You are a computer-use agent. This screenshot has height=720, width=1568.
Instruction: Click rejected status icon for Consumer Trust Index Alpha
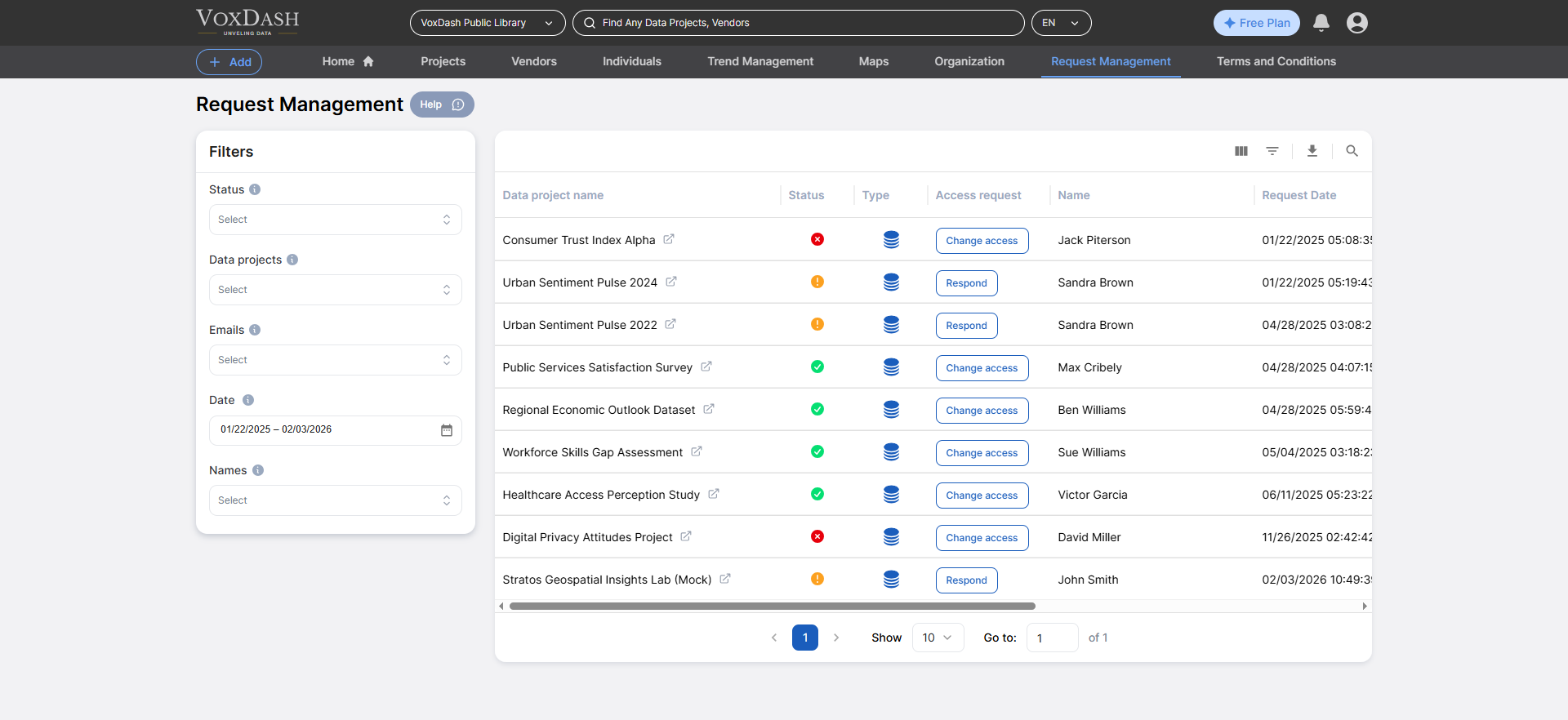[x=817, y=239]
